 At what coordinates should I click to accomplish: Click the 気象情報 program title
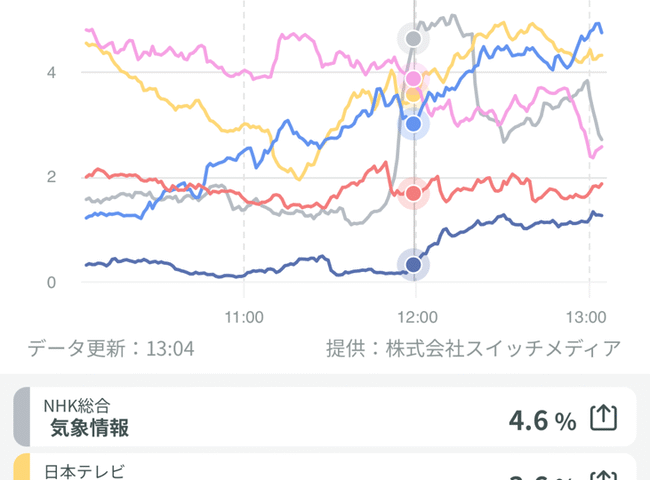90,428
